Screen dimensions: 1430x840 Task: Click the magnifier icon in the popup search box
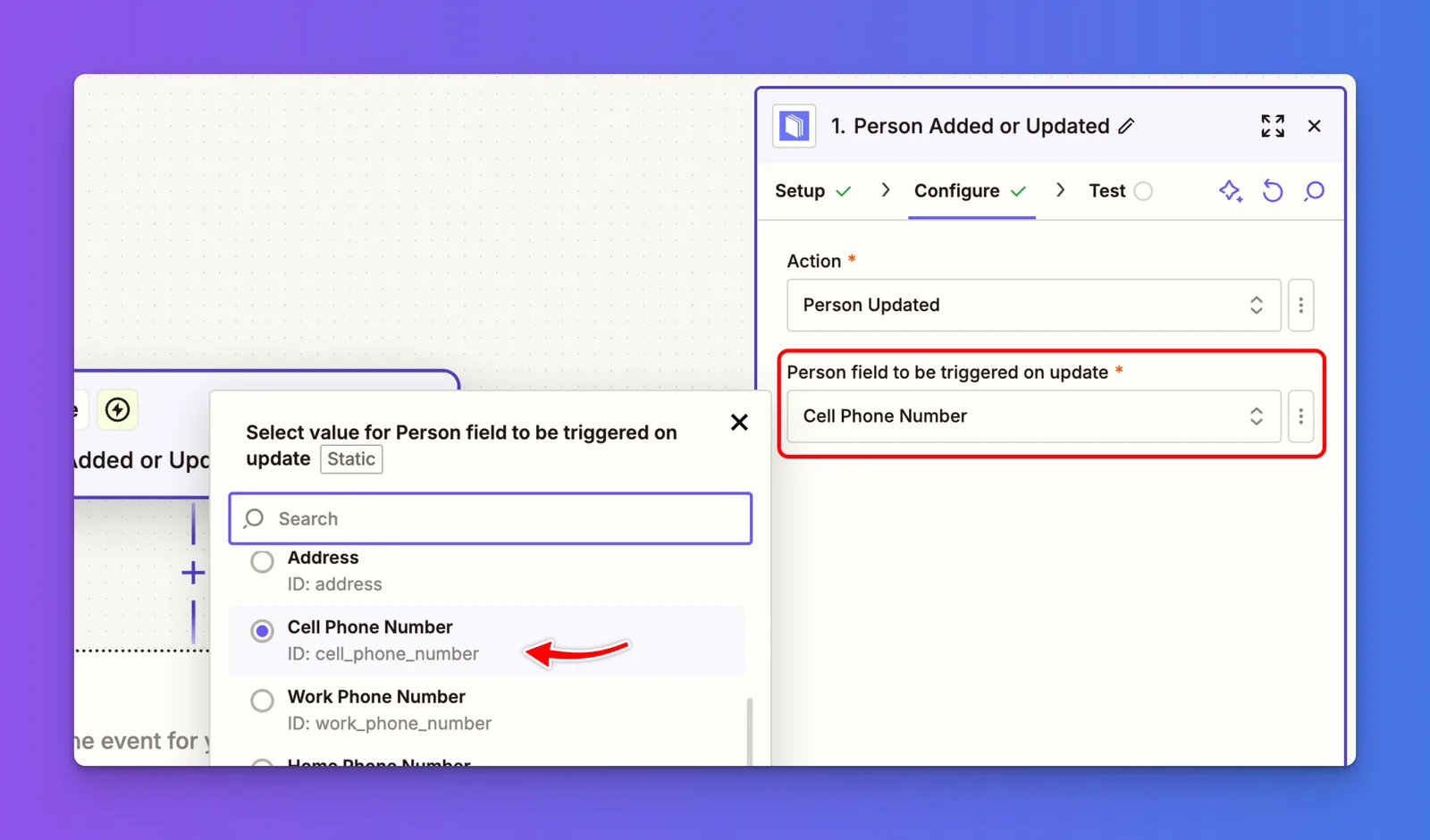point(254,518)
